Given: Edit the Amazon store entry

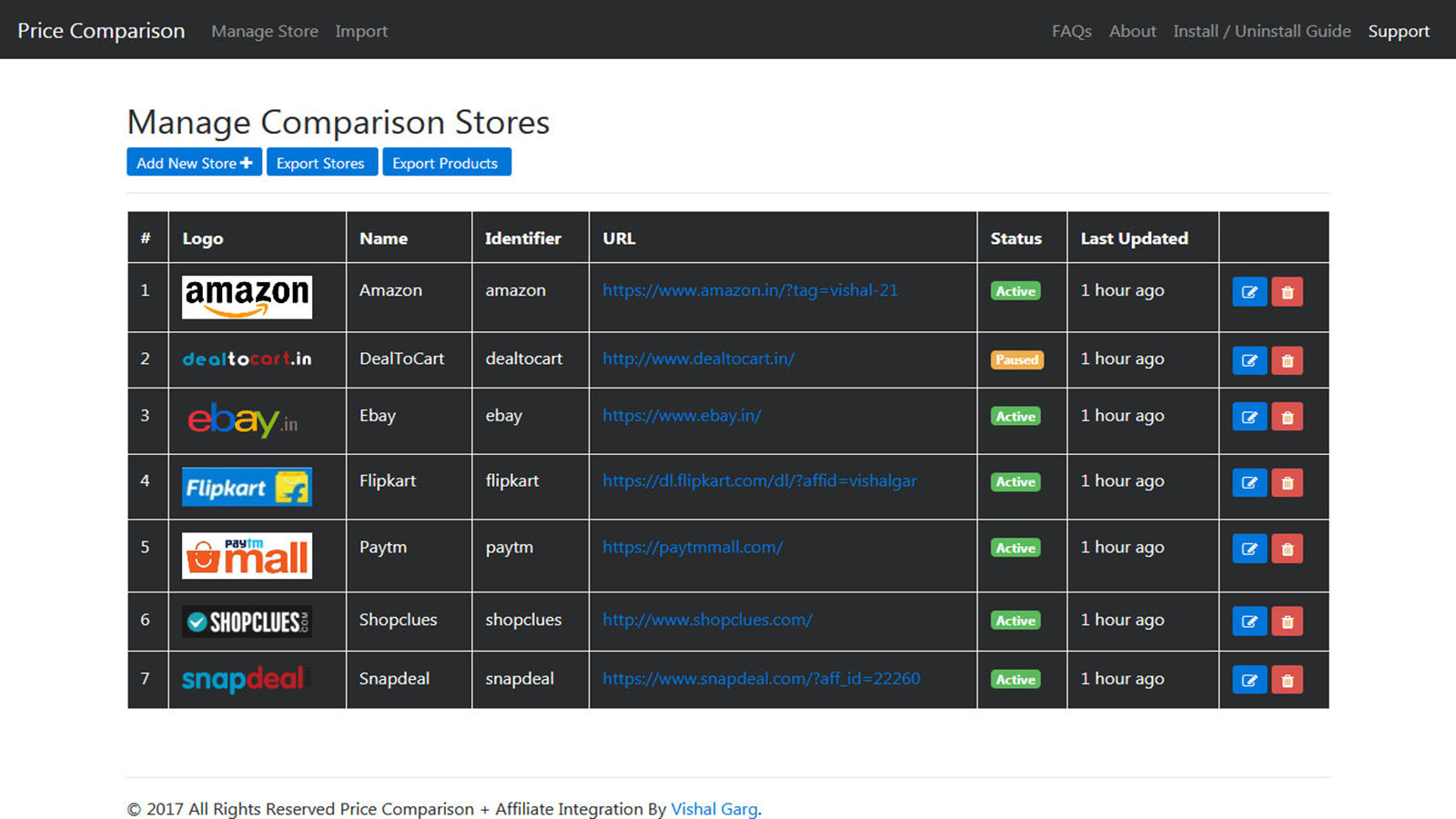Looking at the screenshot, I should point(1249,291).
